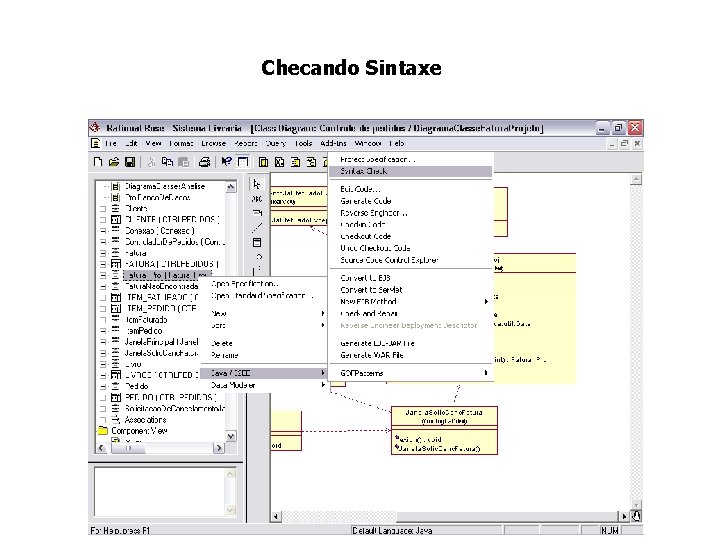720x540 pixels.
Task: Click the document icon beside File menu
Action: (96, 143)
